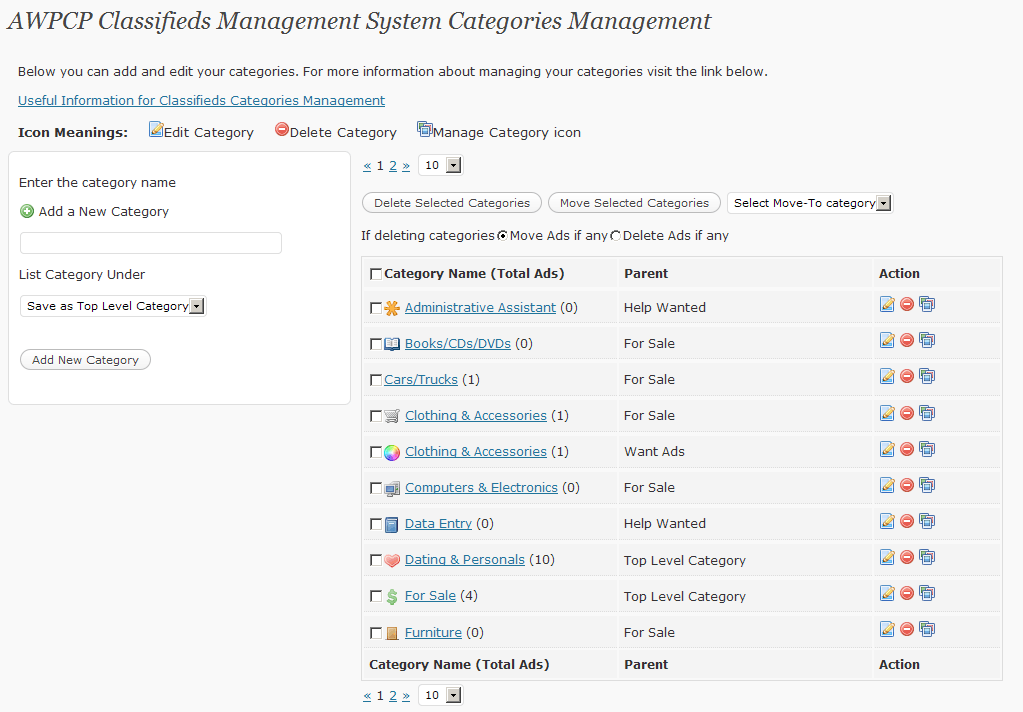The width and height of the screenshot is (1023, 712).
Task: Open manage icon for Administrative Assistant row
Action: (x=927, y=304)
